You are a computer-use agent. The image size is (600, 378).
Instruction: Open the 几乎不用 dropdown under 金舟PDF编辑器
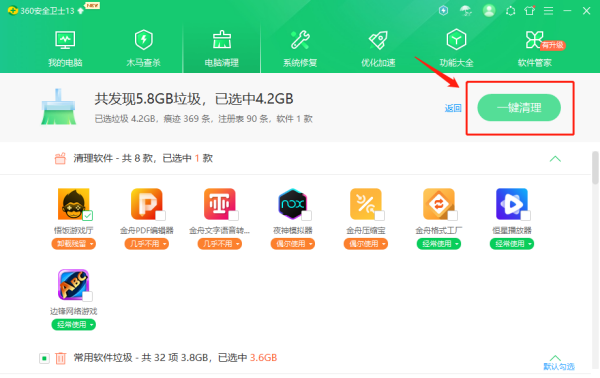[x=147, y=244]
